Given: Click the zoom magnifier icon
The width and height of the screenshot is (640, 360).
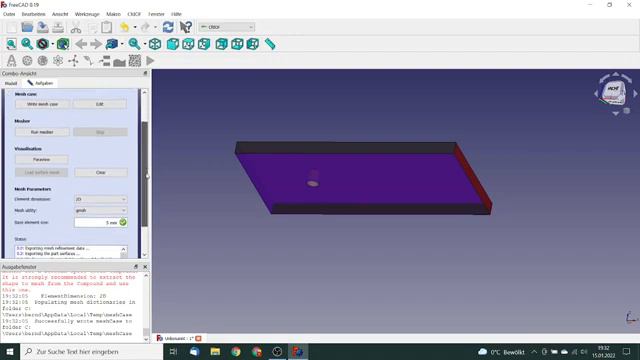Looking at the screenshot, I should (x=134, y=44).
